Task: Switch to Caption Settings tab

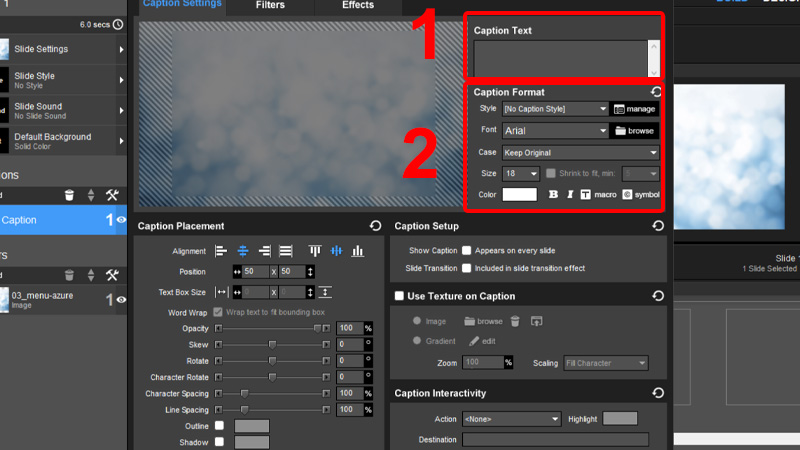Action: point(182,4)
